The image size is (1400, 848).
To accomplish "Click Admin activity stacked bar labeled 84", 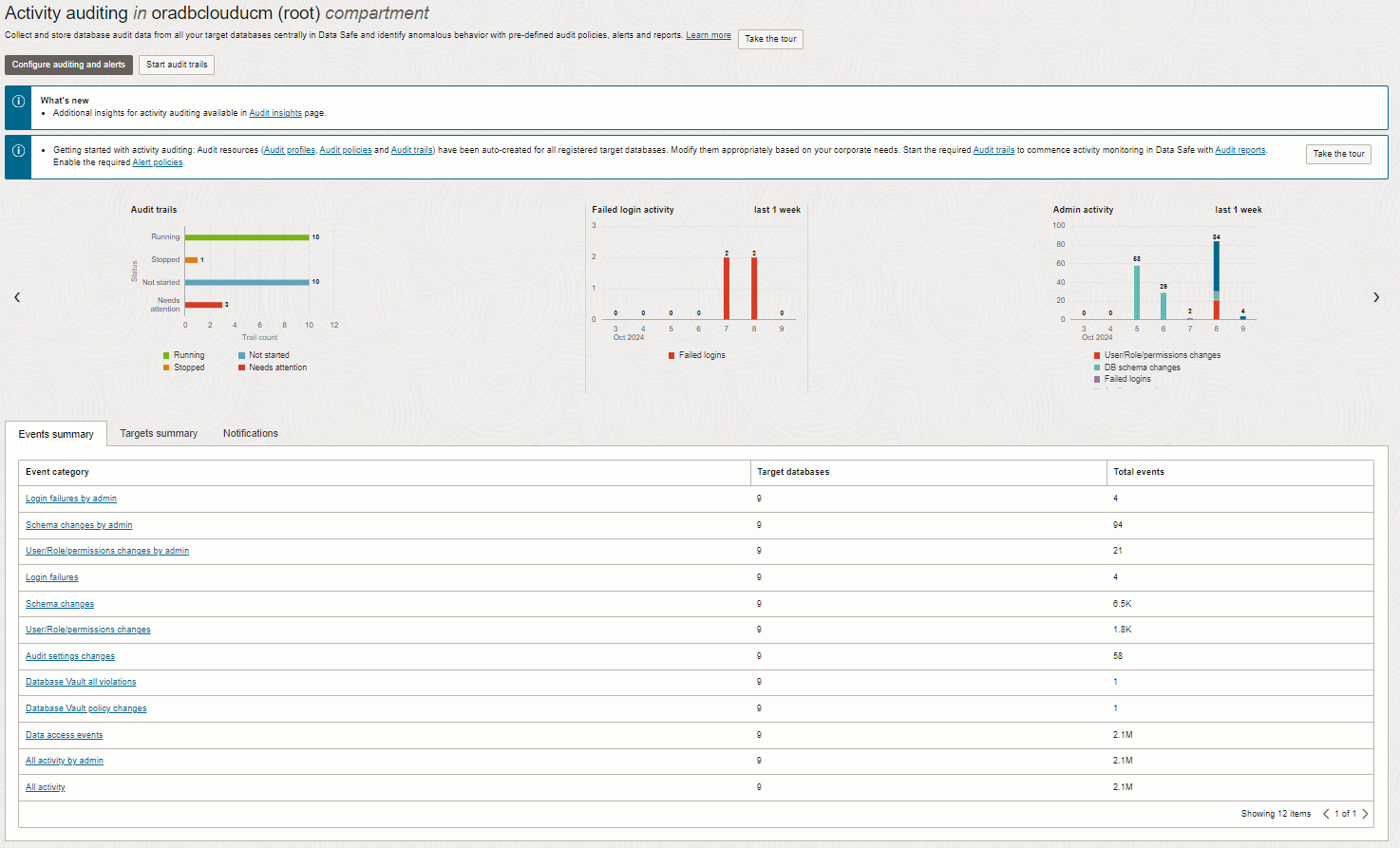I will (x=1217, y=280).
